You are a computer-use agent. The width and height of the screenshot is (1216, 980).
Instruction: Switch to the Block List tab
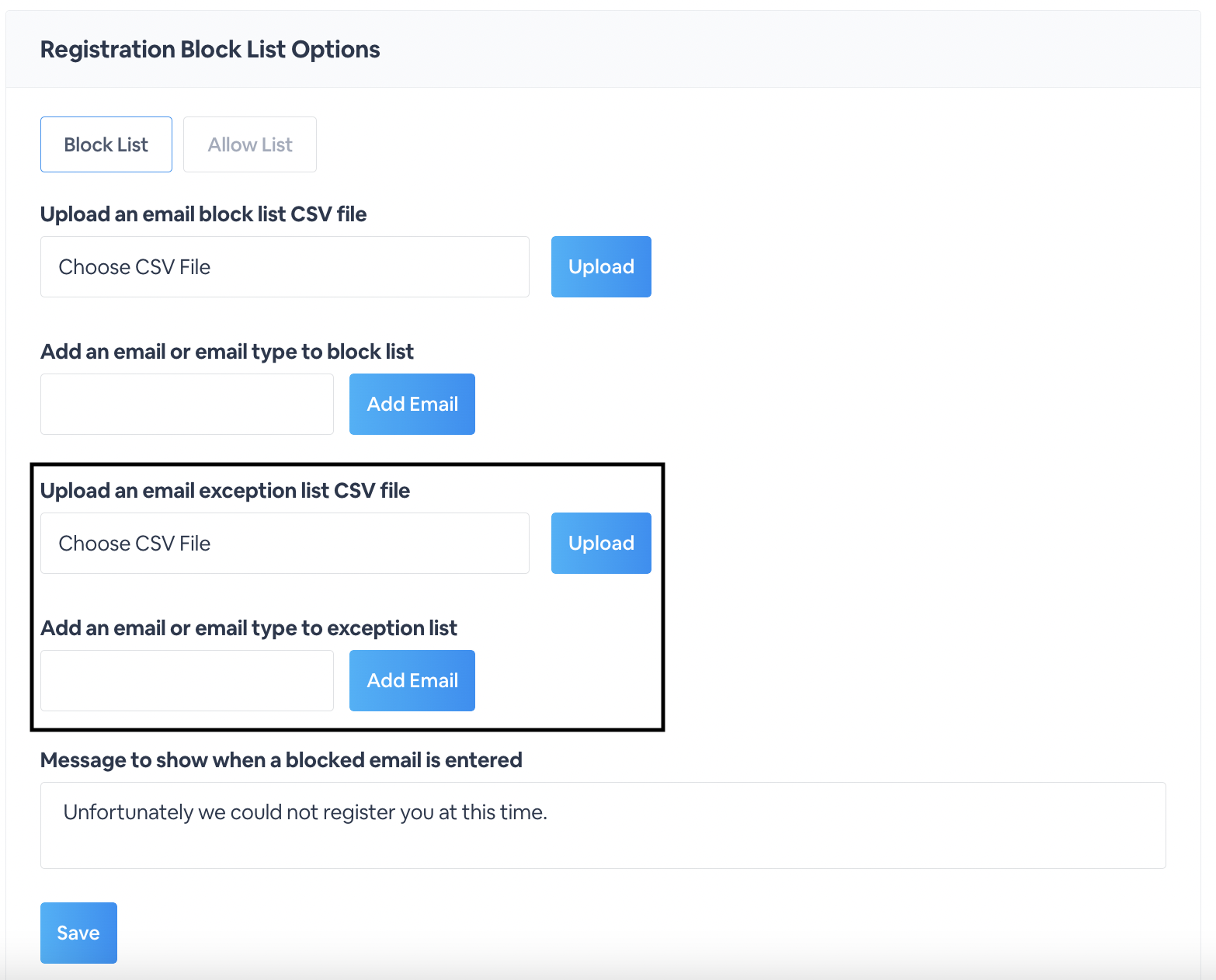106,144
